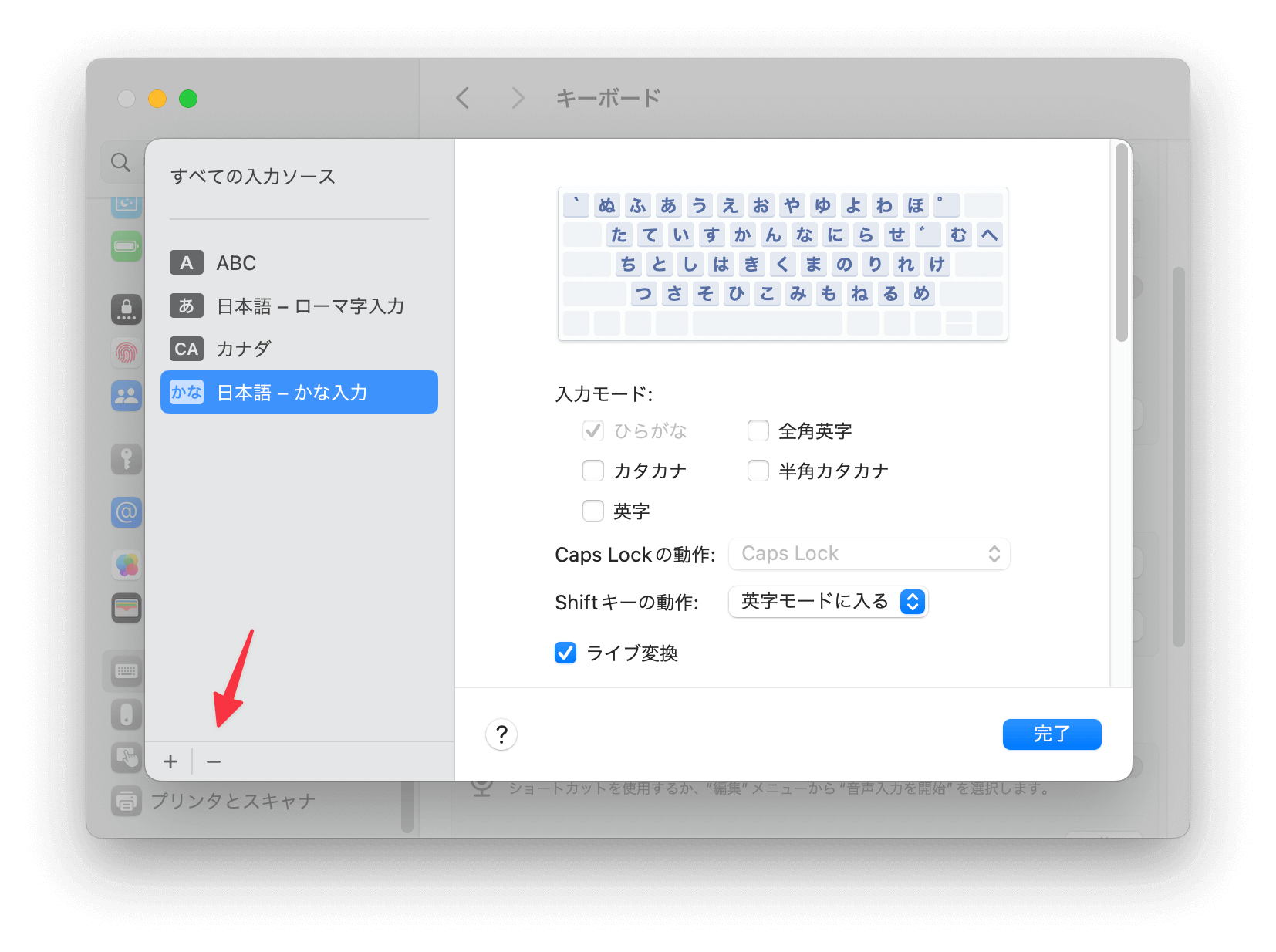The image size is (1276, 952).
Task: Open the Shiftキーの動作 dropdown
Action: tap(829, 602)
